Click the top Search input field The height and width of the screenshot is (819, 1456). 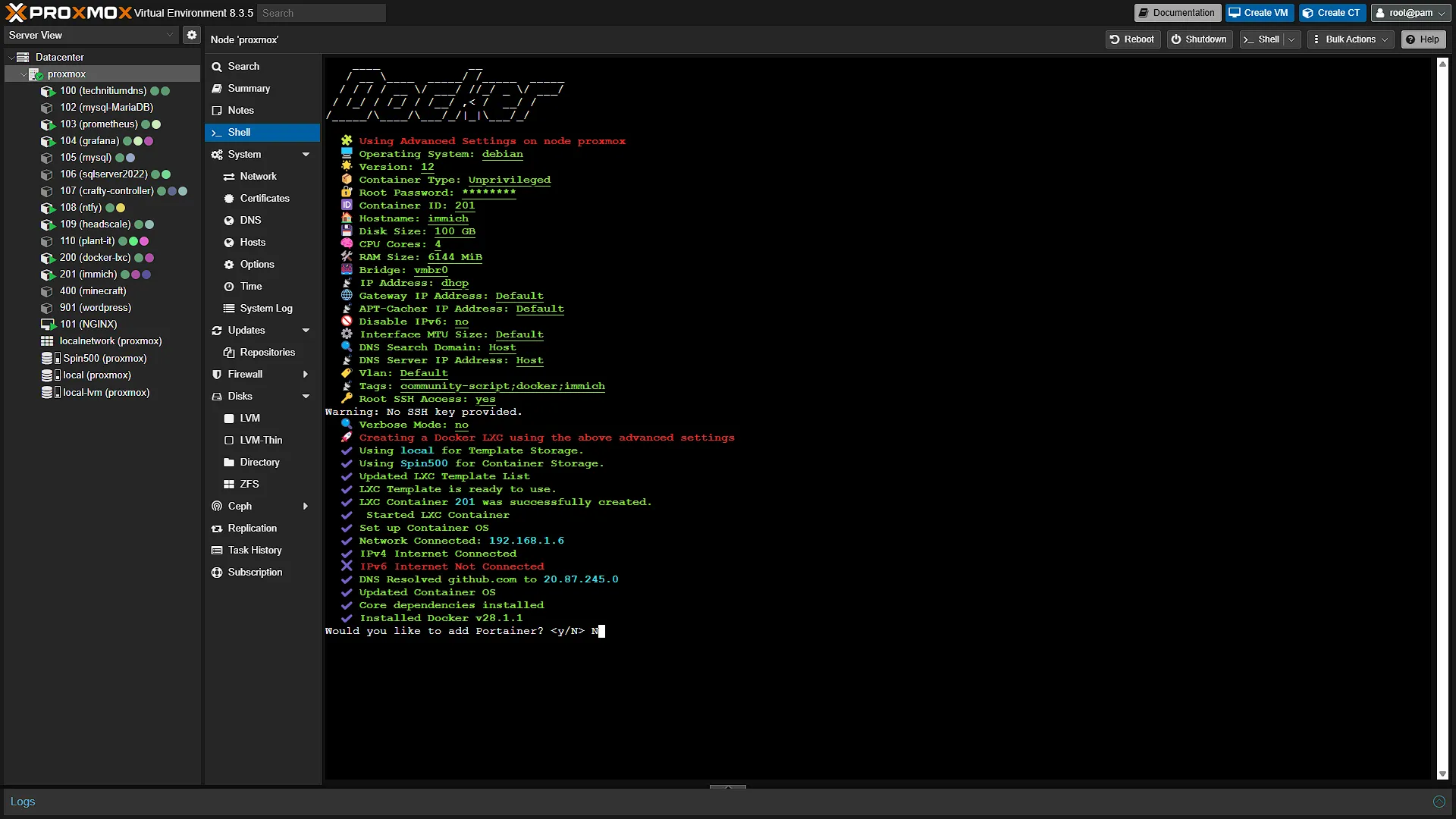point(322,13)
